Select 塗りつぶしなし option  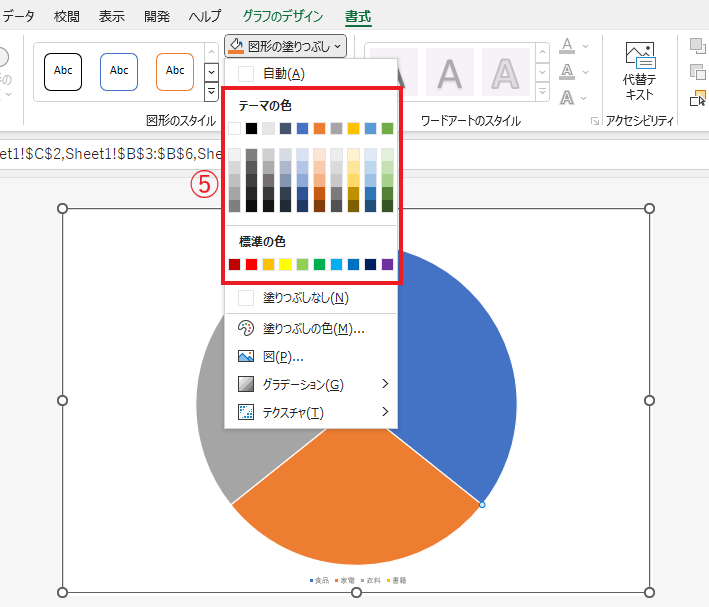click(x=304, y=297)
